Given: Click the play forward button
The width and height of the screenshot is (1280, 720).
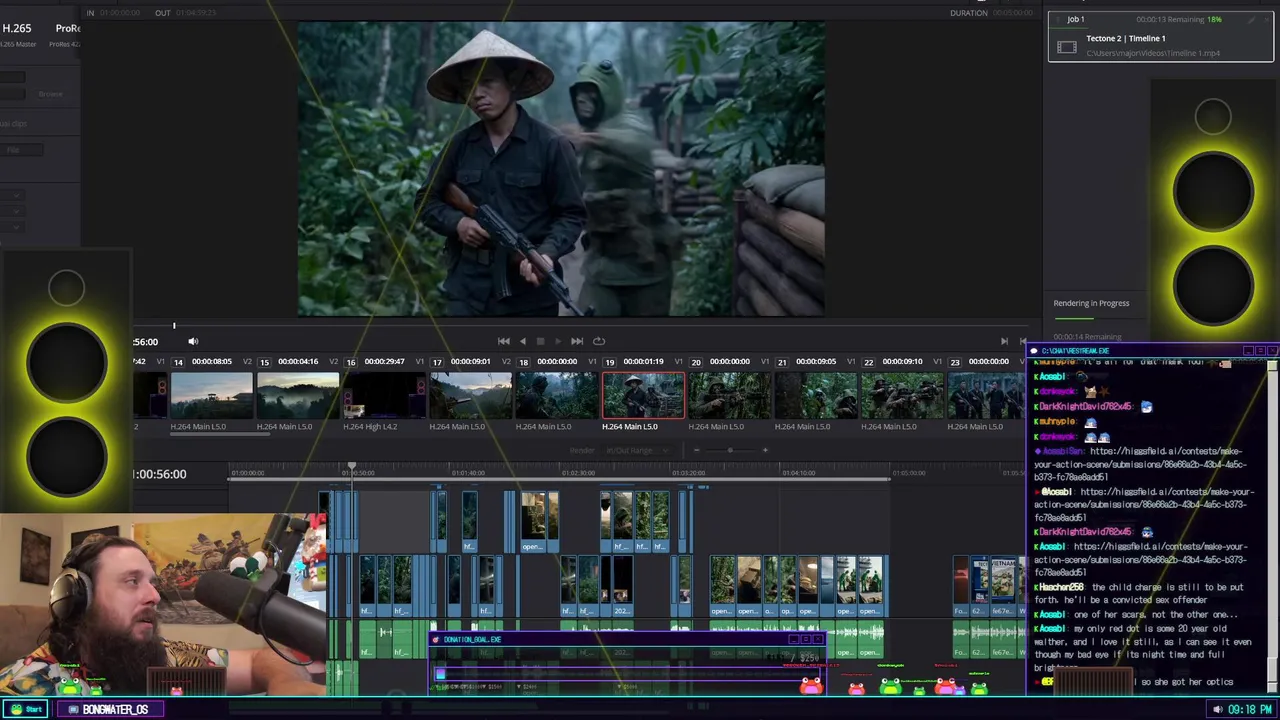Looking at the screenshot, I should [558, 341].
